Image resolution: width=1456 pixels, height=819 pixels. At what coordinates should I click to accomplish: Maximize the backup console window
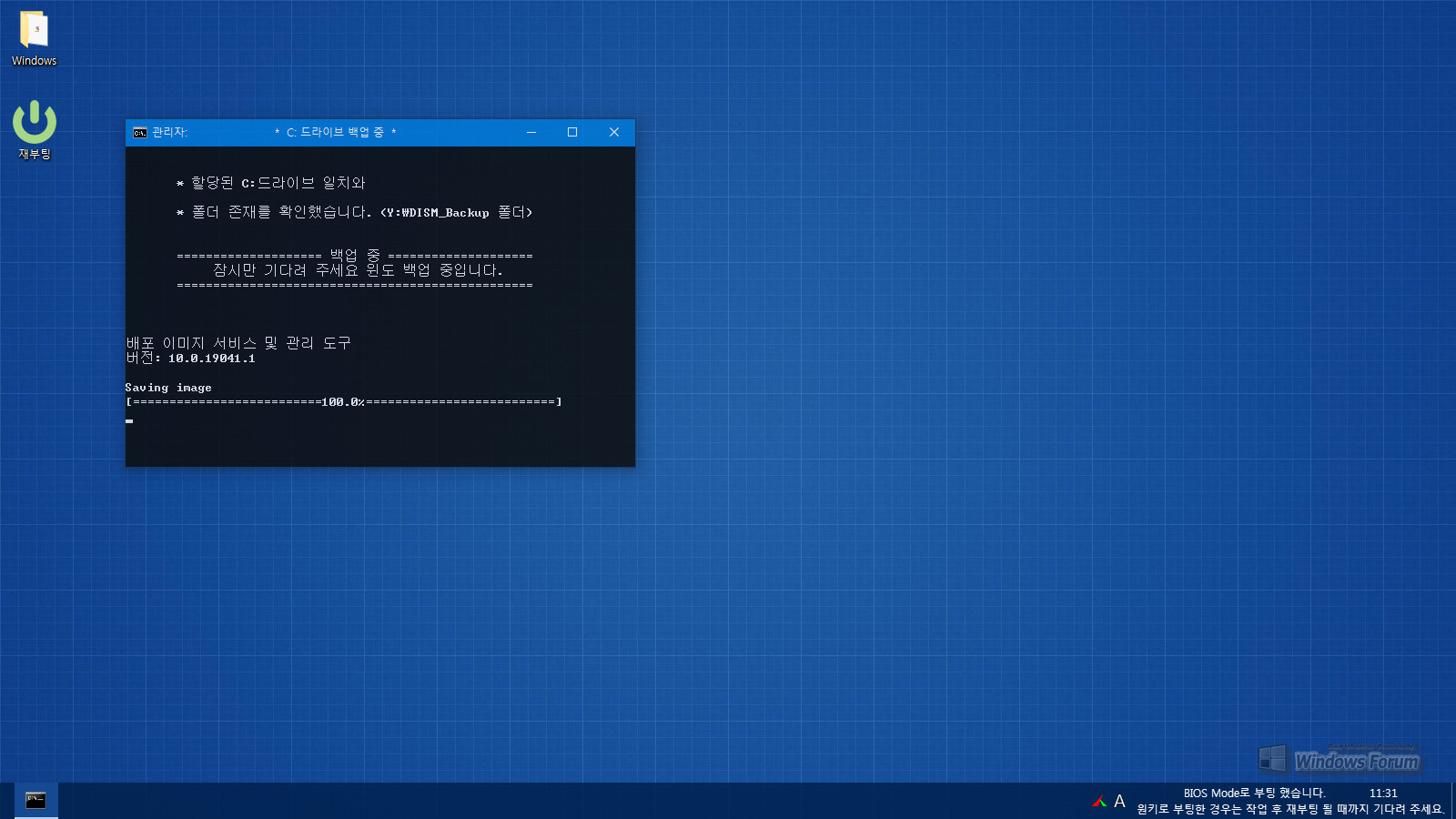tap(572, 133)
